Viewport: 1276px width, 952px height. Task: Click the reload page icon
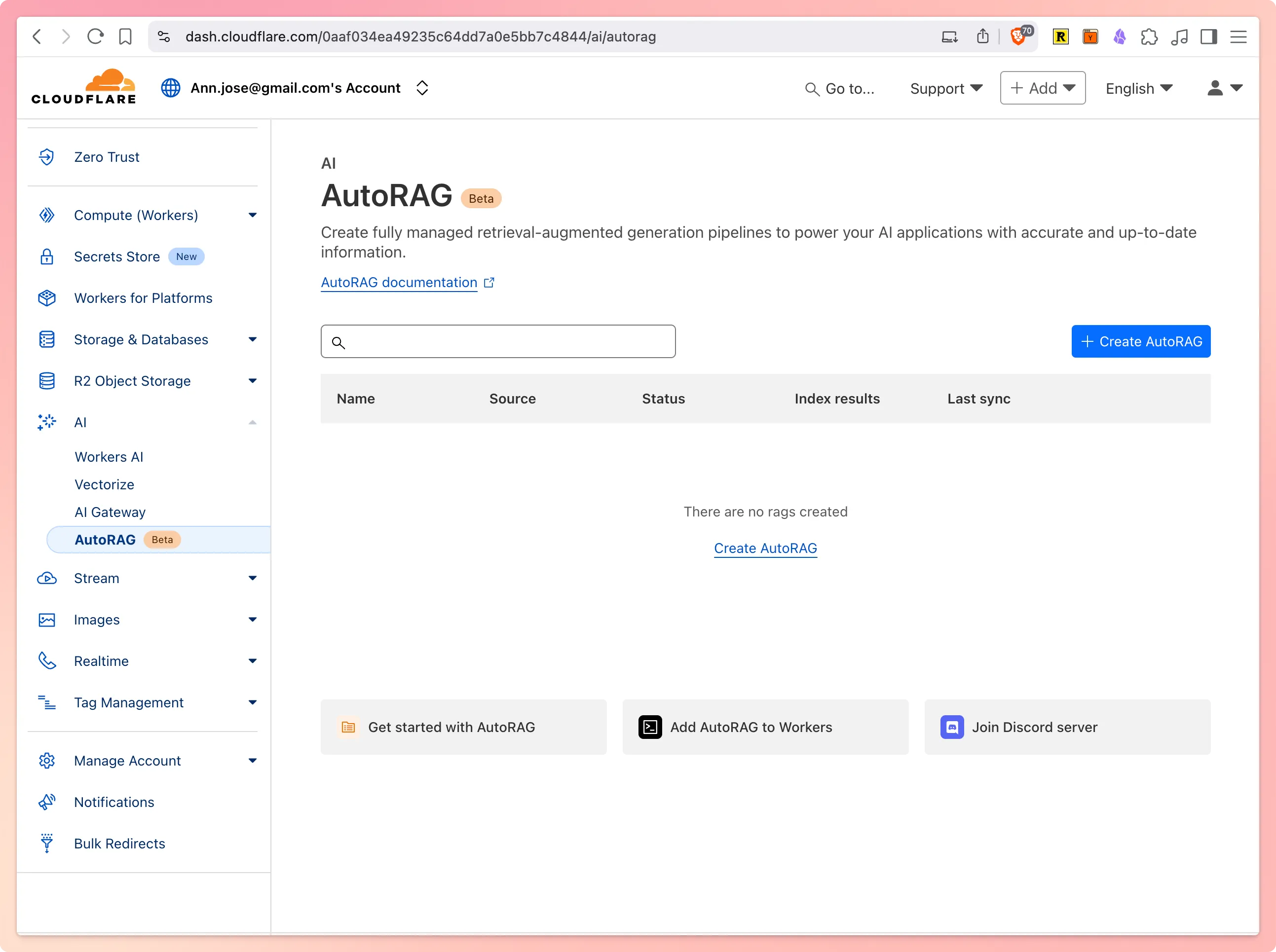point(95,37)
